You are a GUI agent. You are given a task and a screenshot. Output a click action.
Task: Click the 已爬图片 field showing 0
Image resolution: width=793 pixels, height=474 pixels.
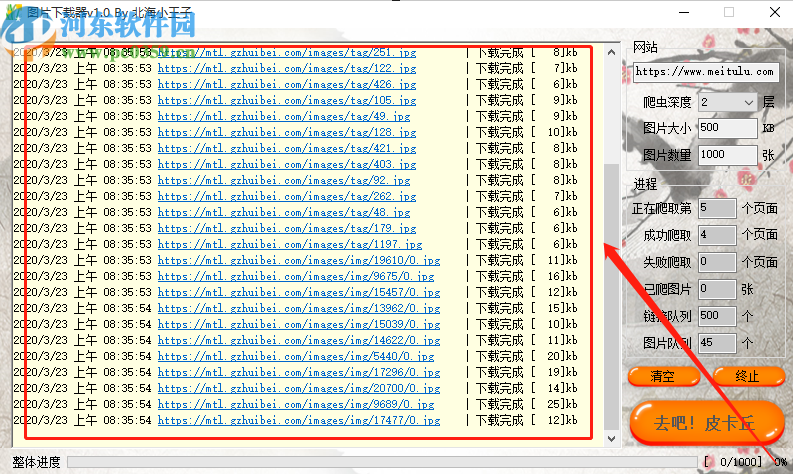(x=717, y=289)
